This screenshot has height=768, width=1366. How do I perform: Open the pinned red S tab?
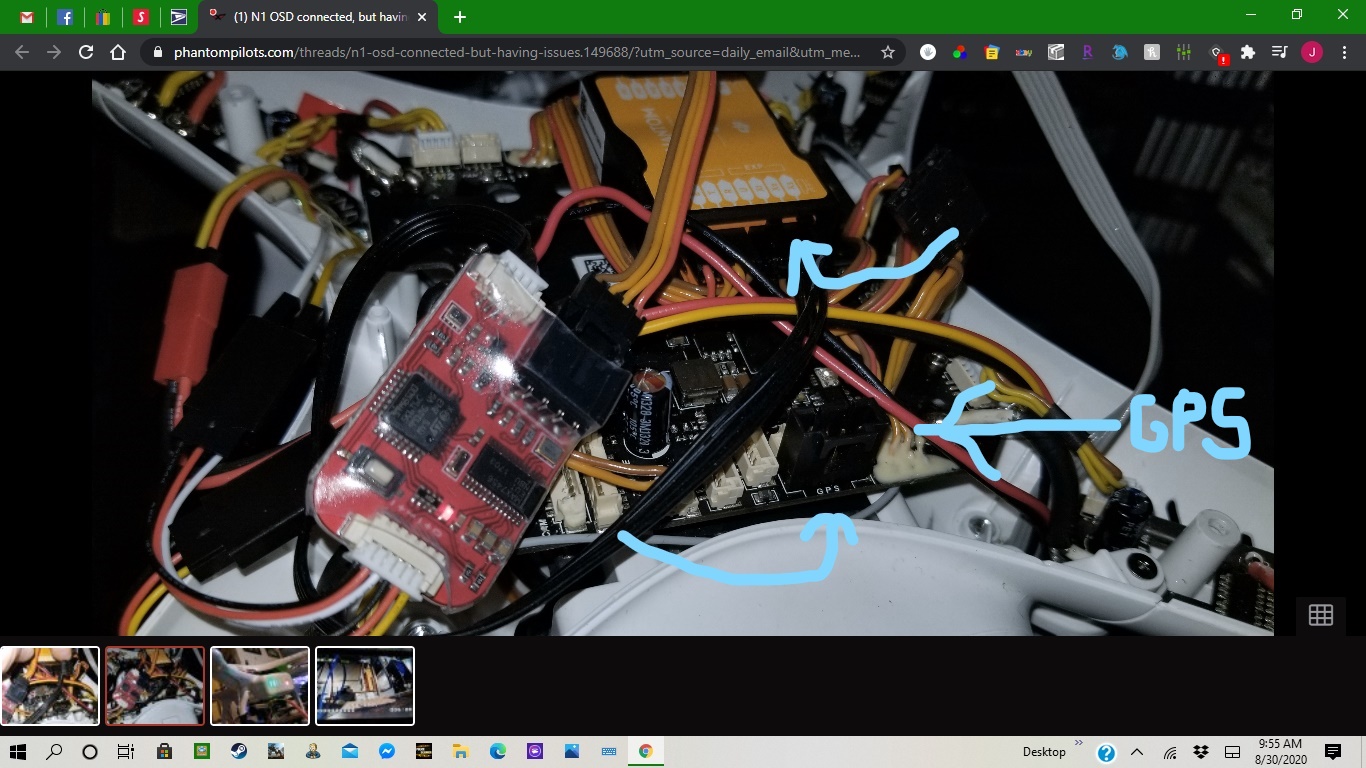pyautogui.click(x=141, y=17)
